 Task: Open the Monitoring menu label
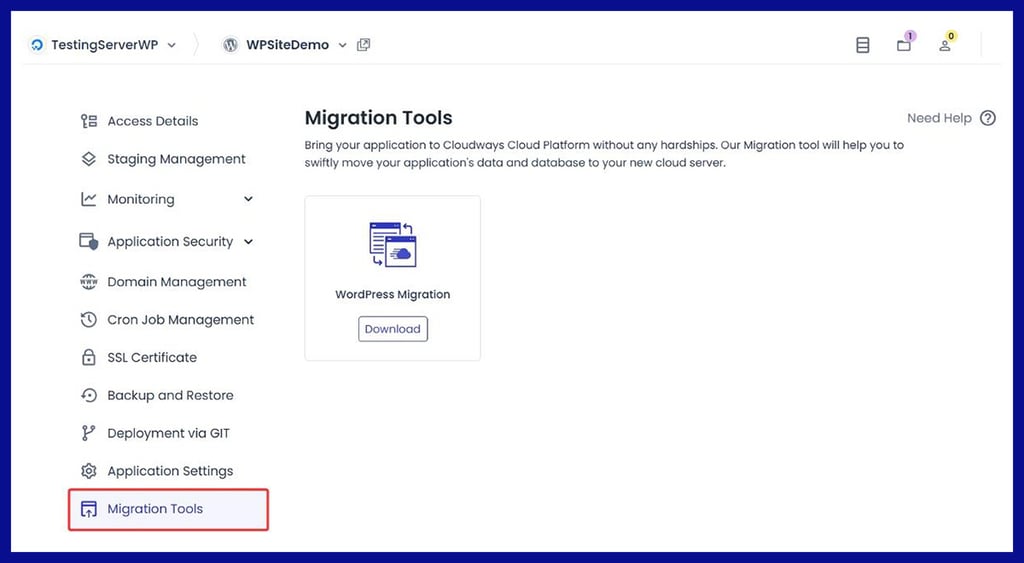point(141,199)
